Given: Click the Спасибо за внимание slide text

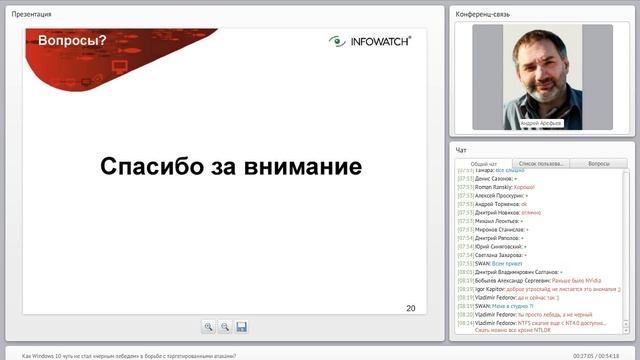Looking at the screenshot, I should tap(231, 167).
